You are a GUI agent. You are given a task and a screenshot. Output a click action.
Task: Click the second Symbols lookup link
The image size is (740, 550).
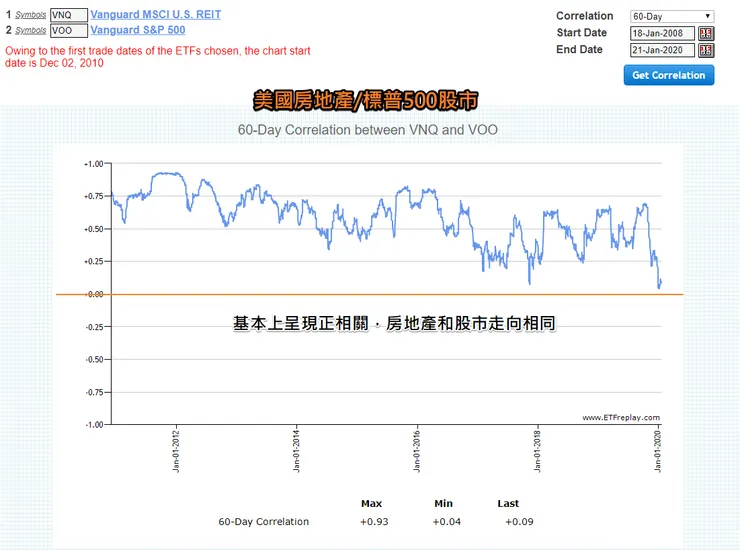tap(31, 31)
